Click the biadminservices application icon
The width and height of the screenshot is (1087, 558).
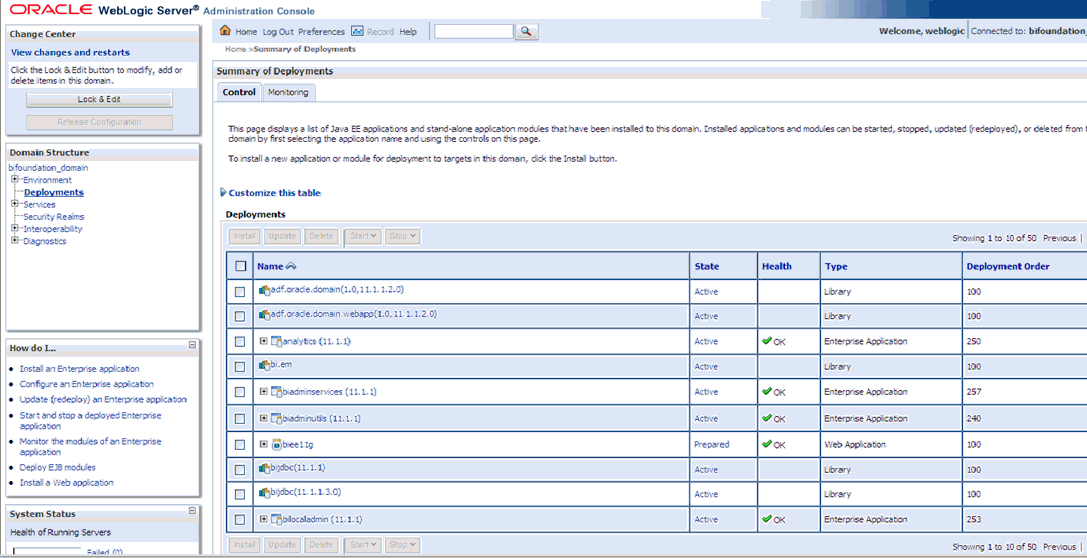coord(277,392)
